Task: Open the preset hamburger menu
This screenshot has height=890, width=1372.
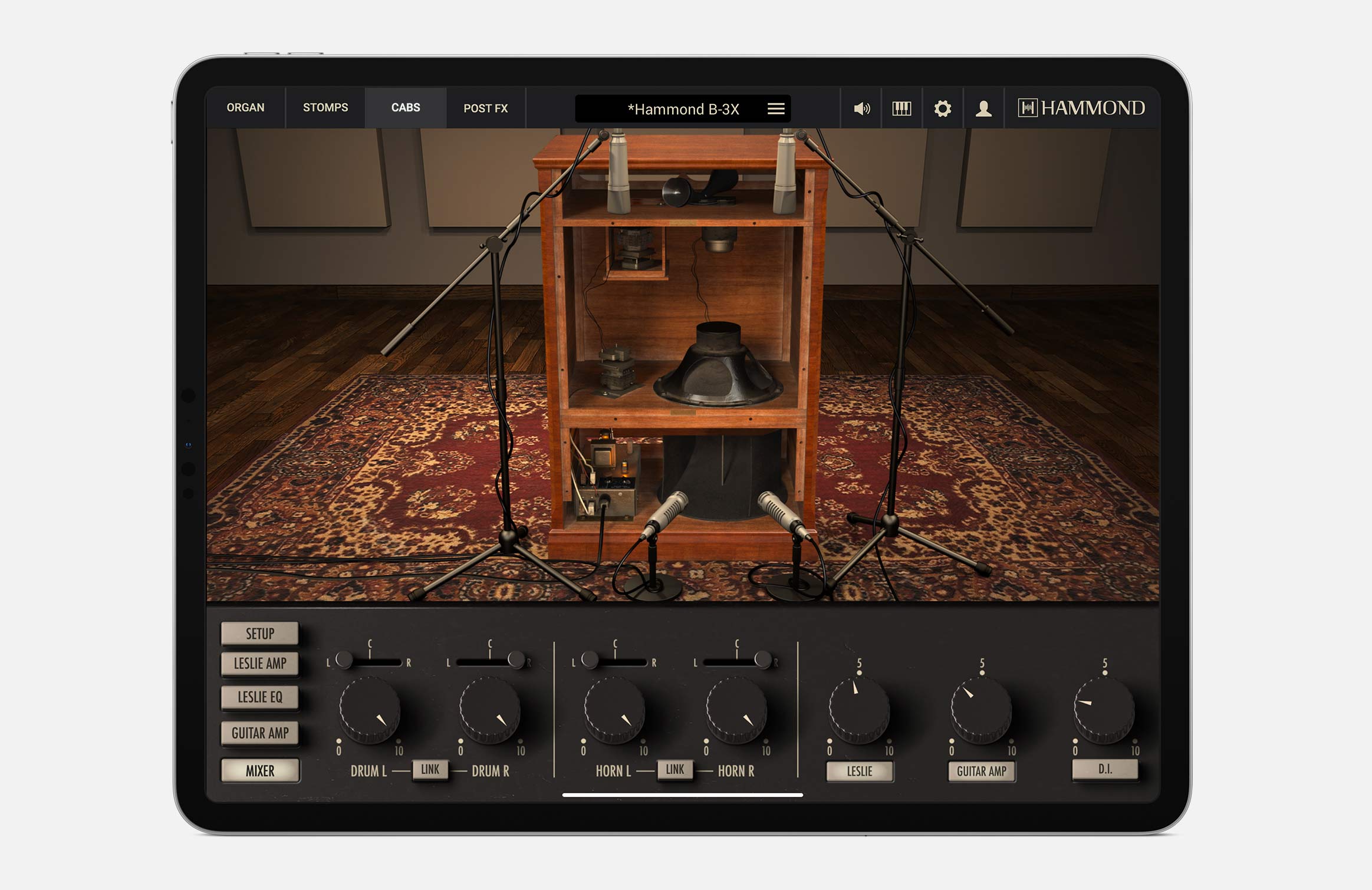Action: 776,108
